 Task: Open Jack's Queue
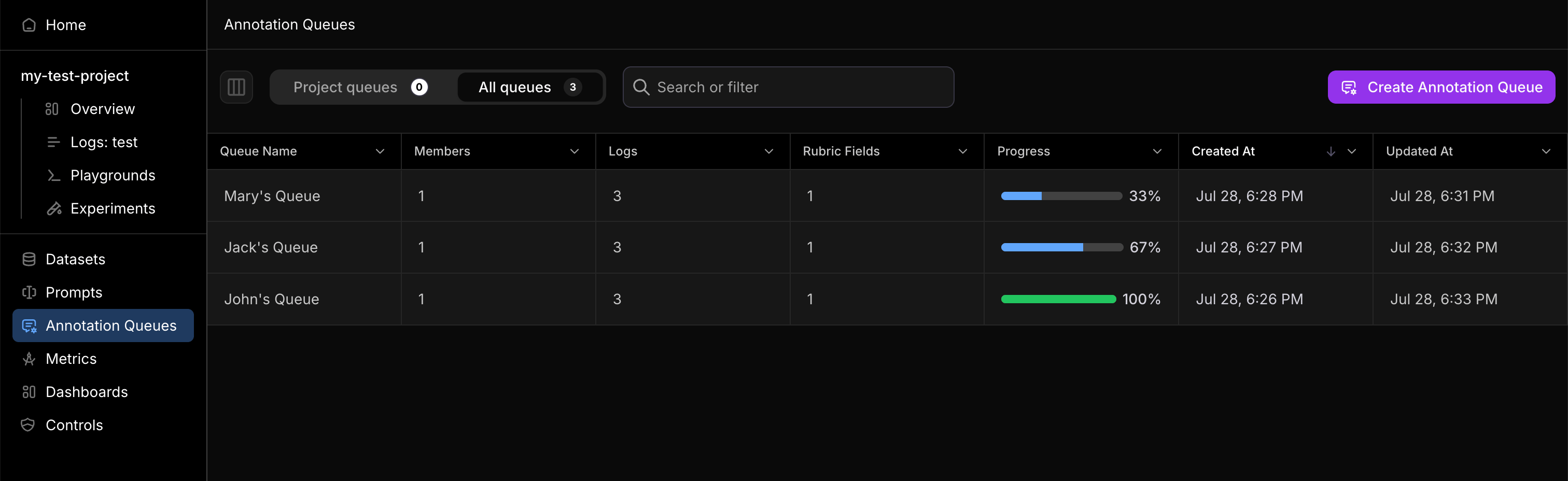click(x=271, y=247)
